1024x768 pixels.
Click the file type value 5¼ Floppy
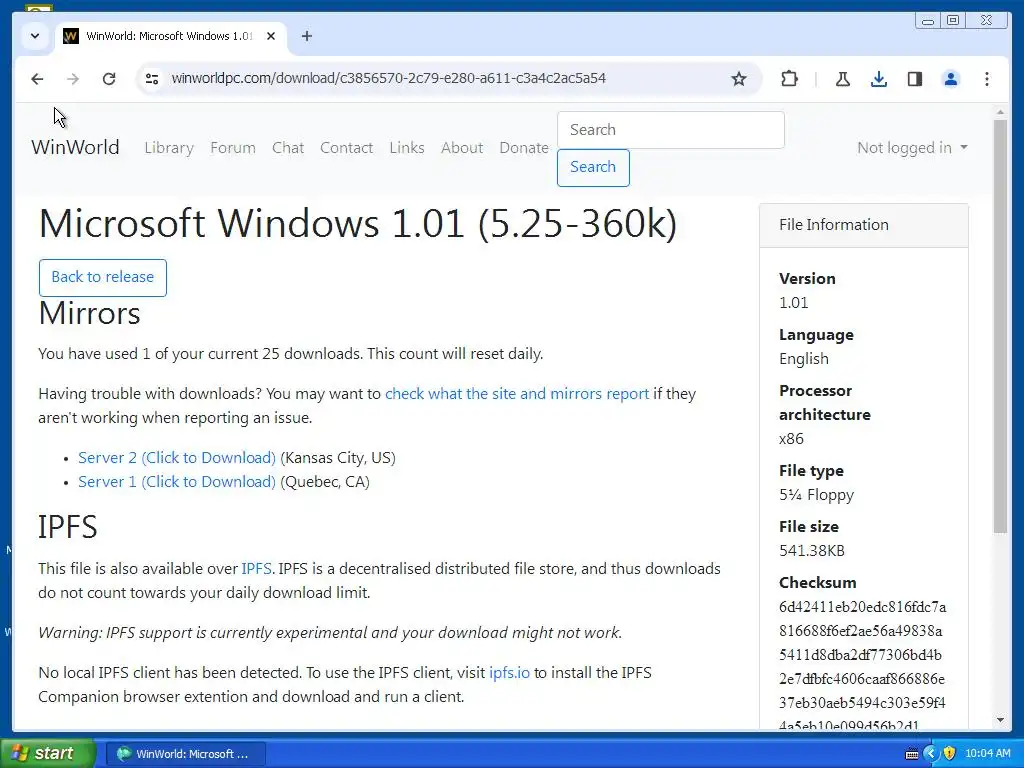(x=816, y=495)
